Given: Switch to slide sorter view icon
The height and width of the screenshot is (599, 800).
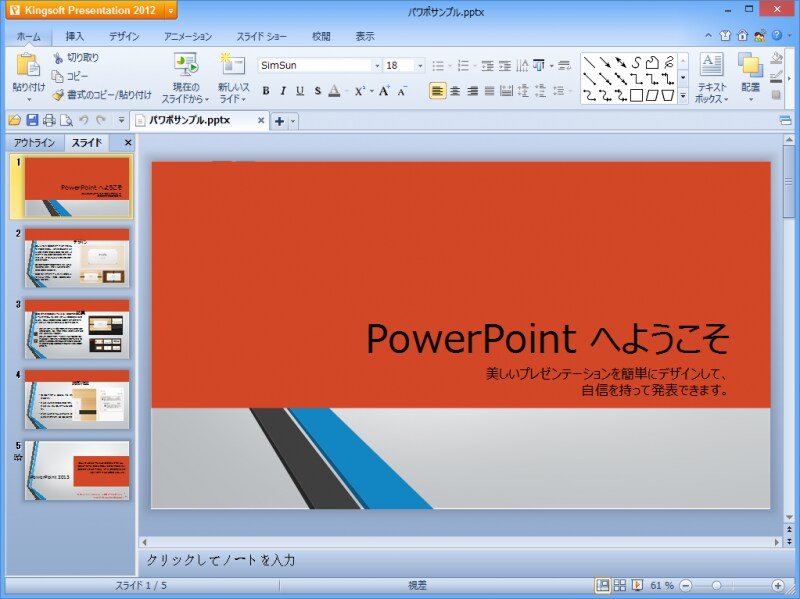Looking at the screenshot, I should [620, 585].
